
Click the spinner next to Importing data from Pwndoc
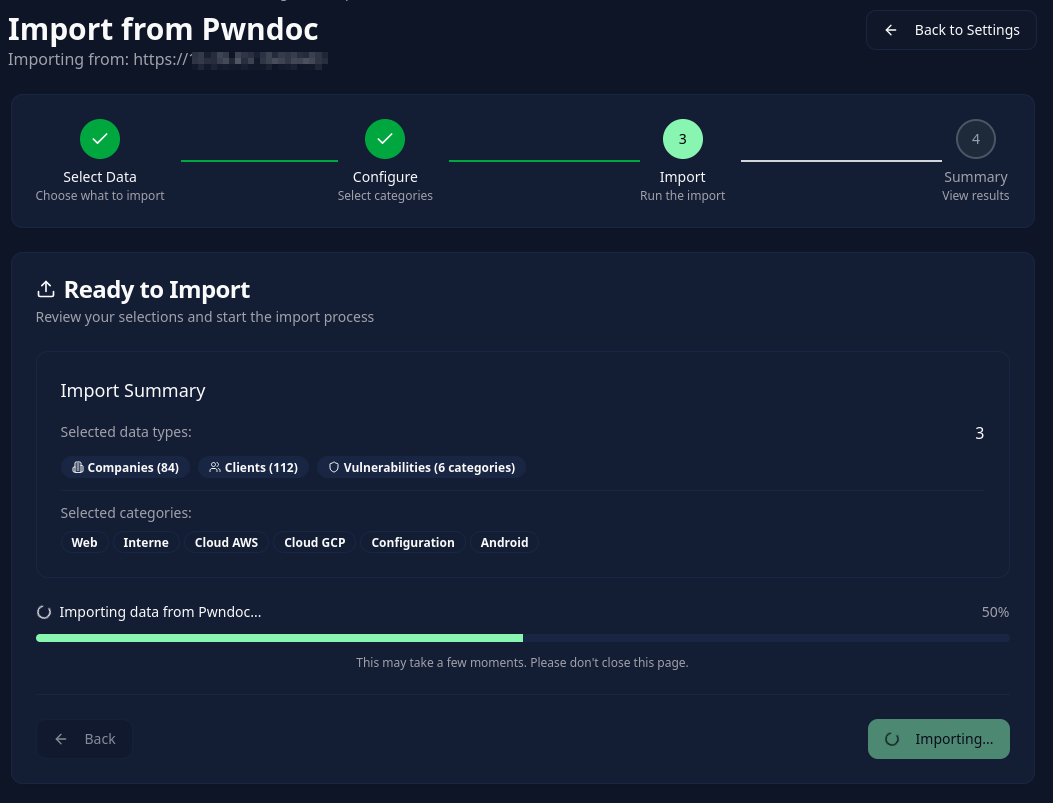(x=44, y=612)
